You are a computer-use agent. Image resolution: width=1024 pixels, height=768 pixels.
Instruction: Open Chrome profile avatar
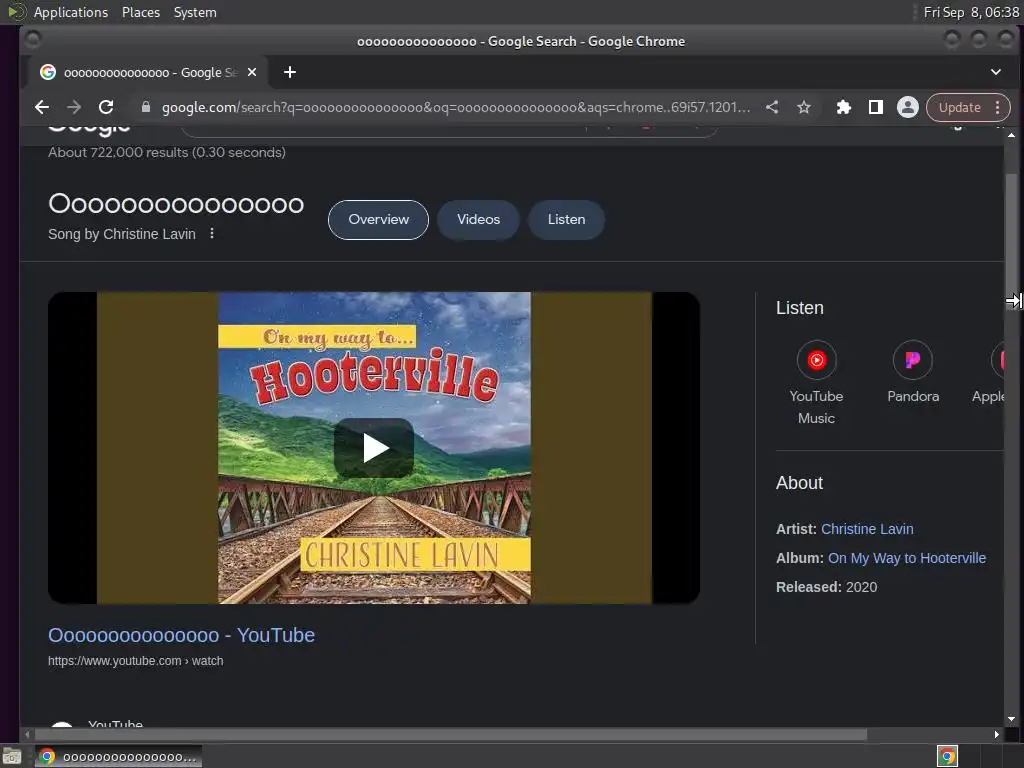(x=908, y=107)
